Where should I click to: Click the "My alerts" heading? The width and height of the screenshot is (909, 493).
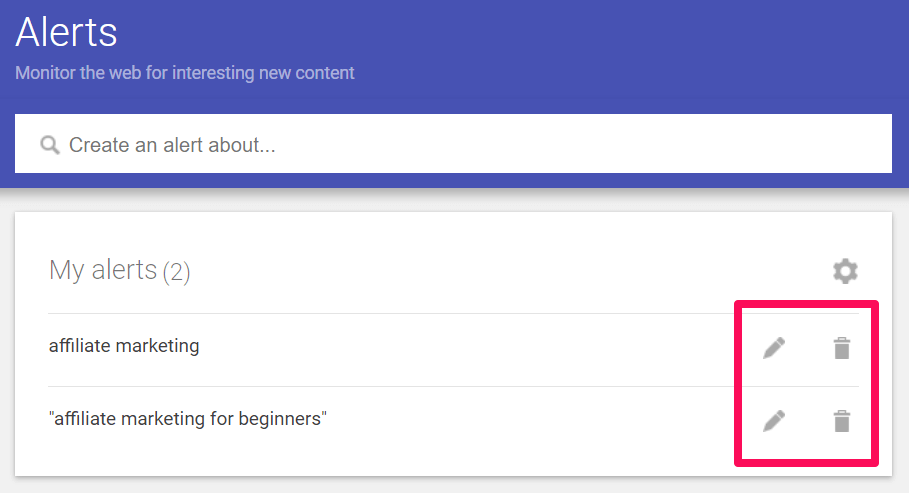[x=103, y=270]
